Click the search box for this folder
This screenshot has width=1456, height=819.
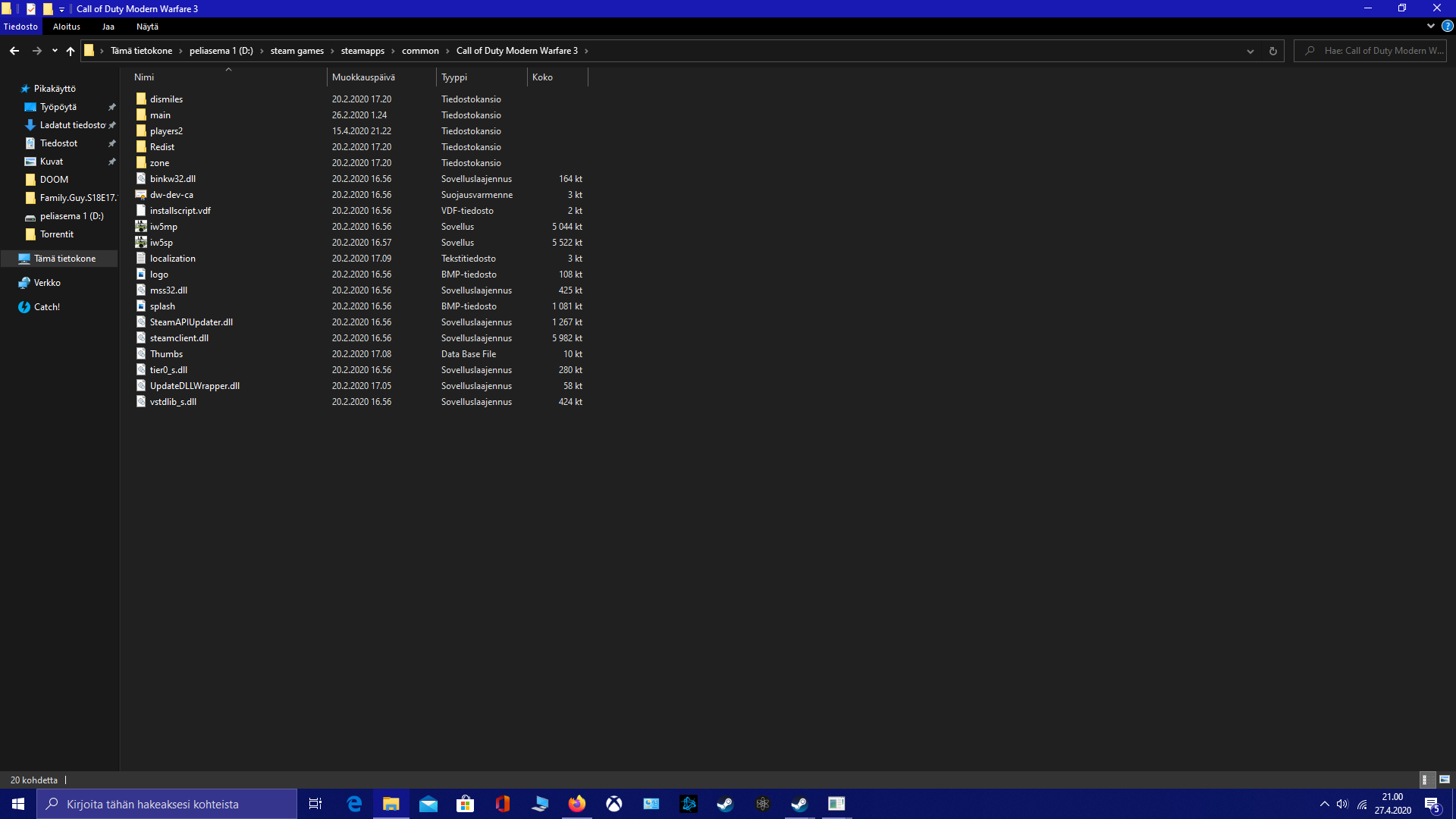pyautogui.click(x=1370, y=51)
